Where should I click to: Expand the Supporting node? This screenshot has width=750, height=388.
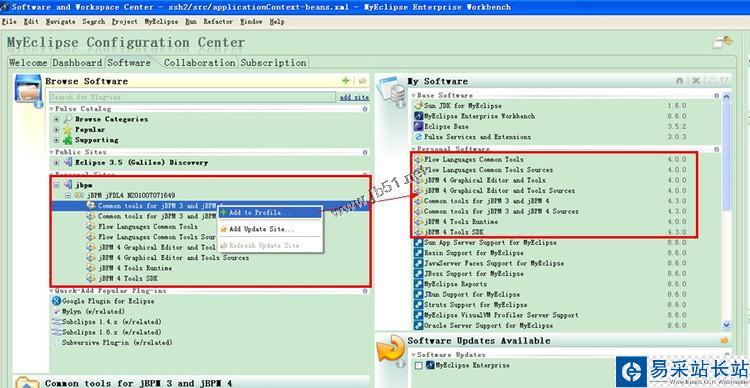point(56,140)
